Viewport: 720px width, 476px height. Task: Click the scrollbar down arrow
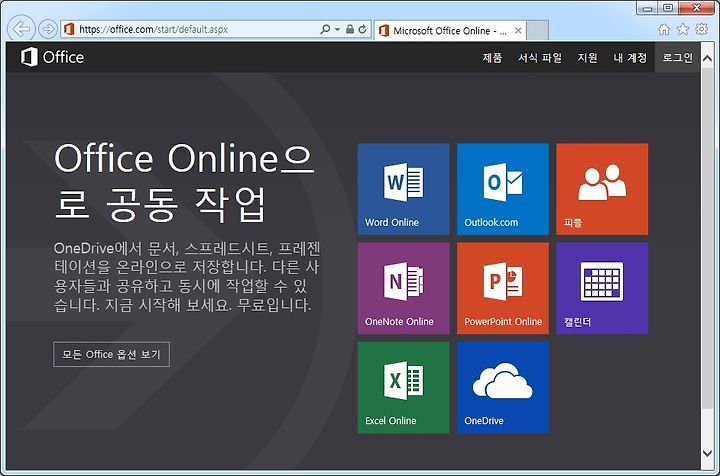[707, 453]
